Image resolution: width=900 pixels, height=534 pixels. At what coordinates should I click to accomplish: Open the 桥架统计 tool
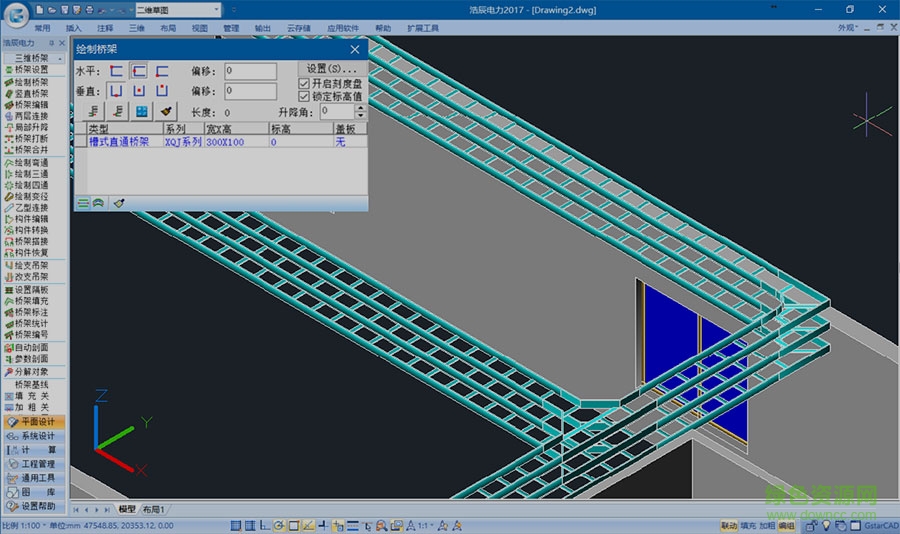point(31,323)
